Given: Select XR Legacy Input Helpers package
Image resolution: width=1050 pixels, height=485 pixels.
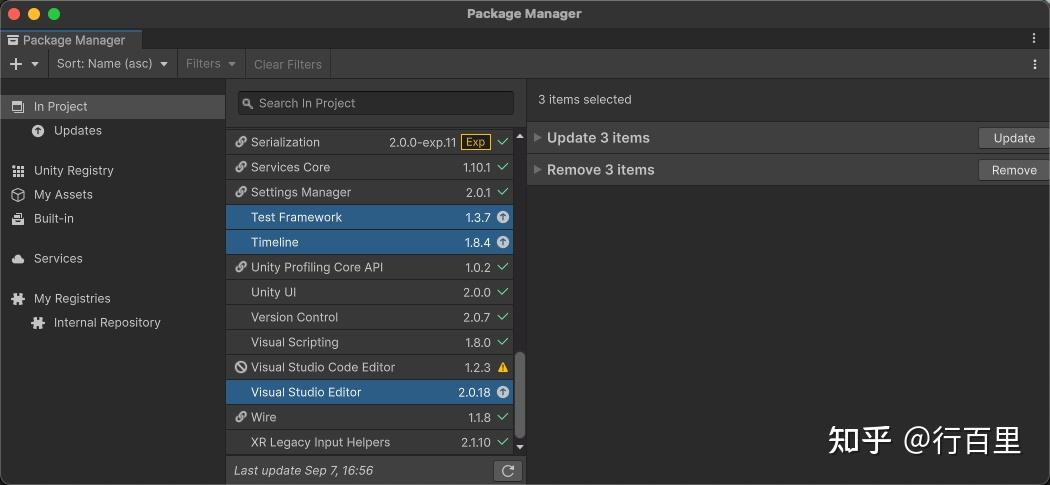Looking at the screenshot, I should tap(370, 442).
